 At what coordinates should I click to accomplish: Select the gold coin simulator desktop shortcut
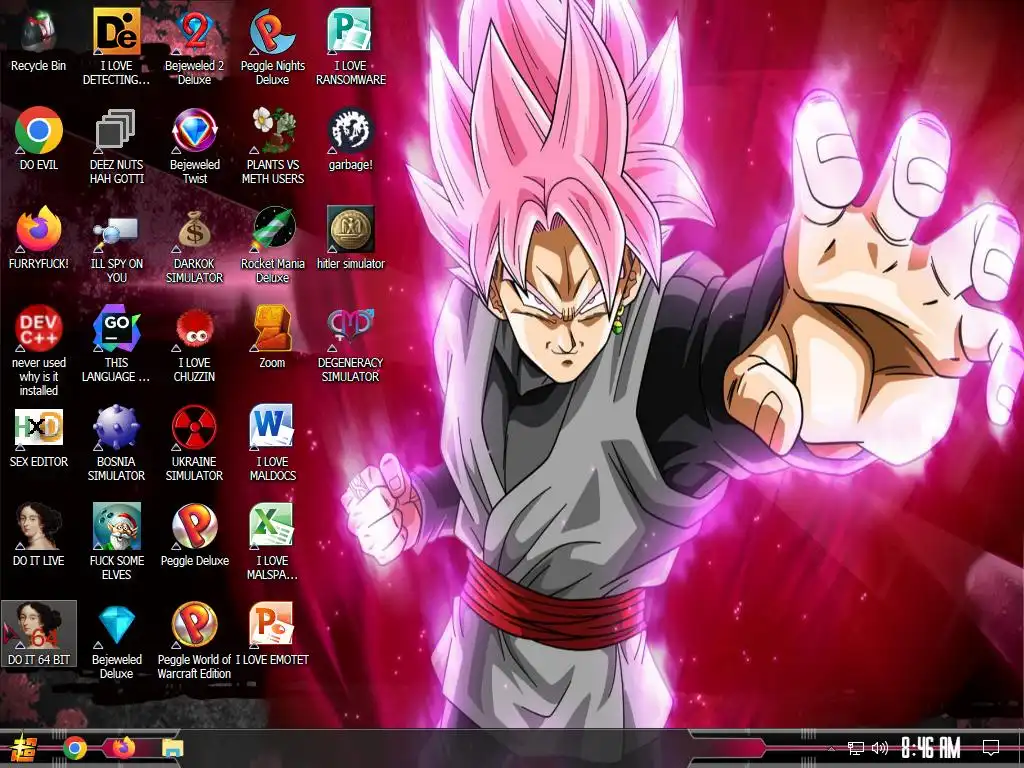coord(351,238)
